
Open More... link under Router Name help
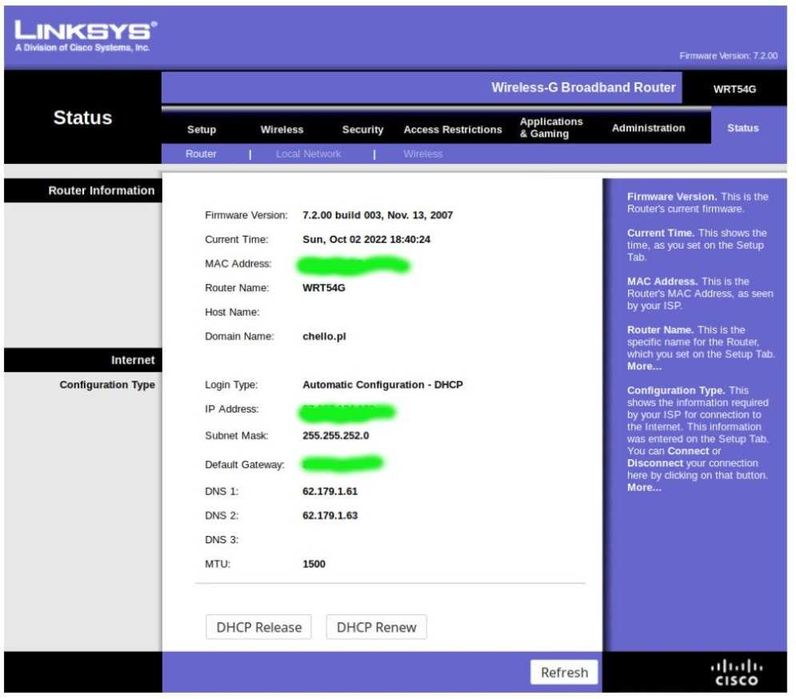pyautogui.click(x=644, y=366)
